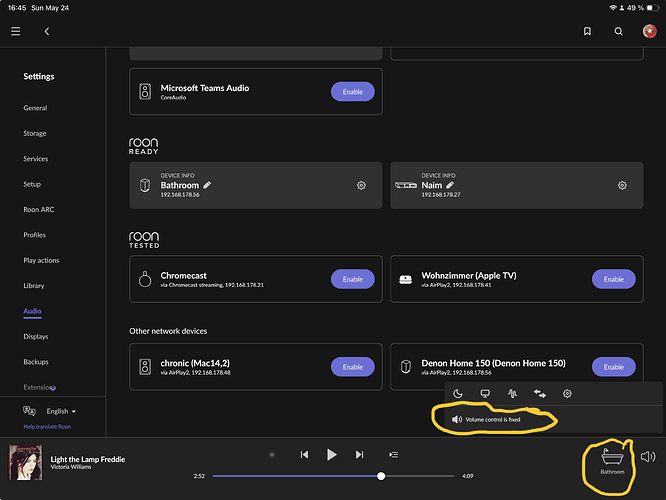666x500 pixels.
Task: Open volume speaker icon in footer
Action: point(648,457)
